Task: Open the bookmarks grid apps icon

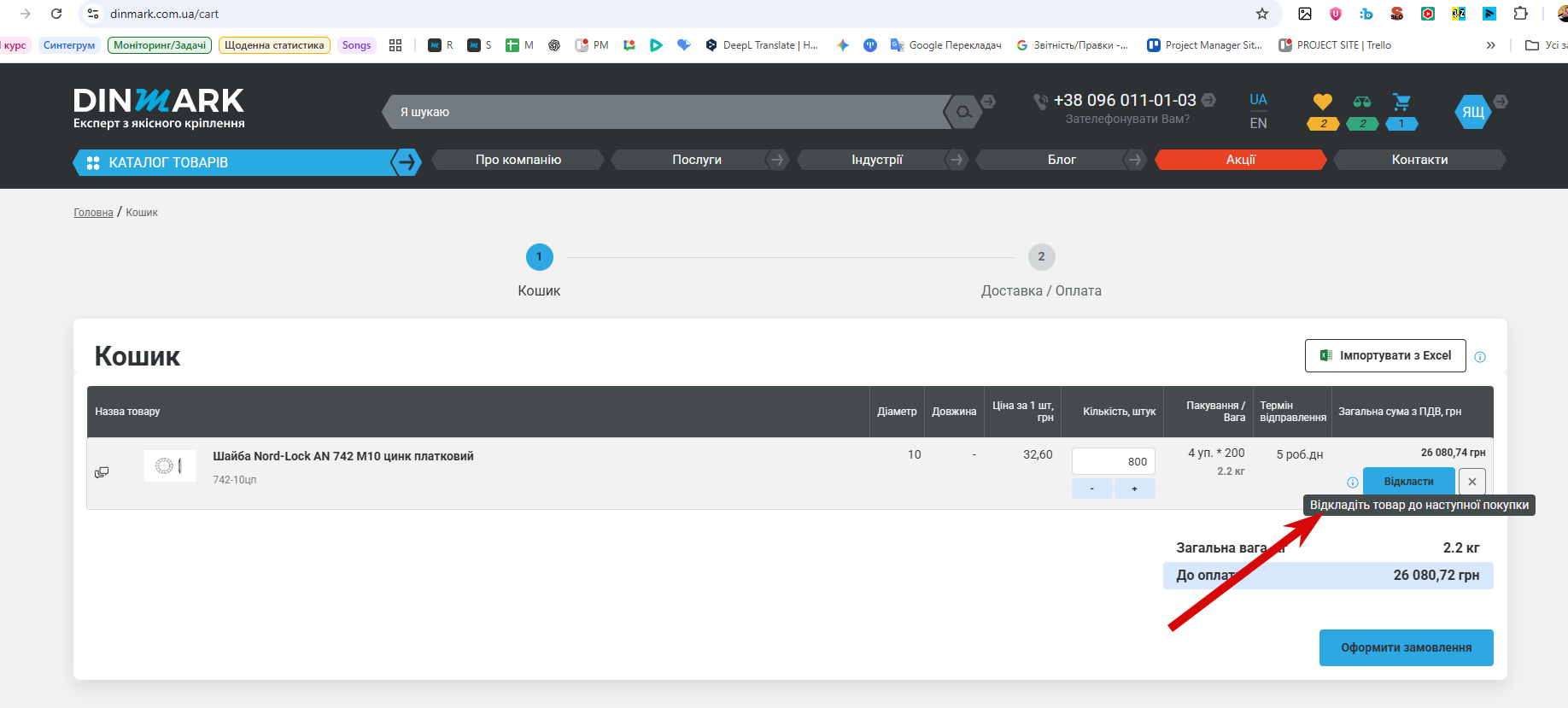Action: (395, 45)
